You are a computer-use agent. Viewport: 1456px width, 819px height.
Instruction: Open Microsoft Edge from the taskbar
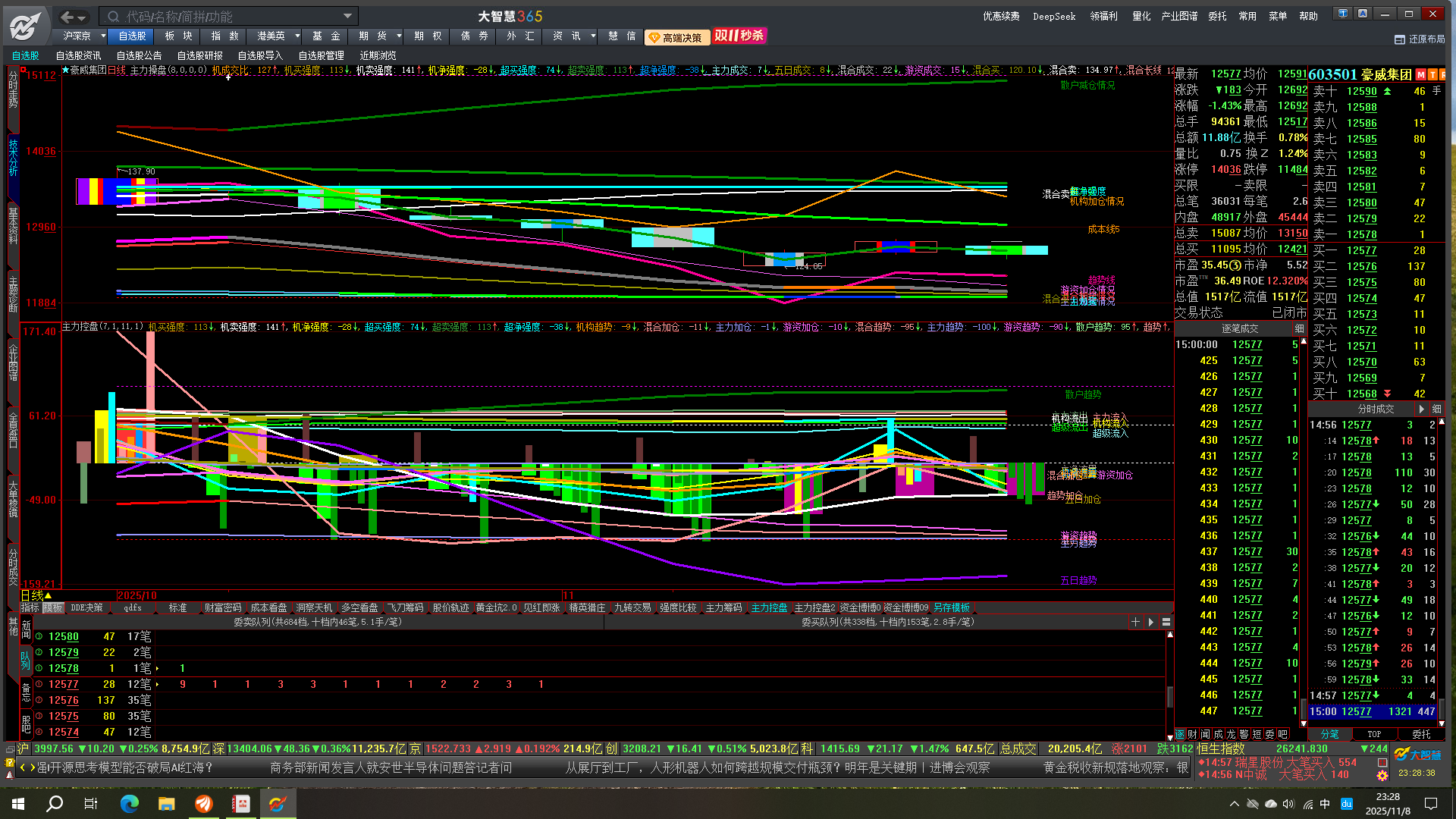(x=130, y=804)
